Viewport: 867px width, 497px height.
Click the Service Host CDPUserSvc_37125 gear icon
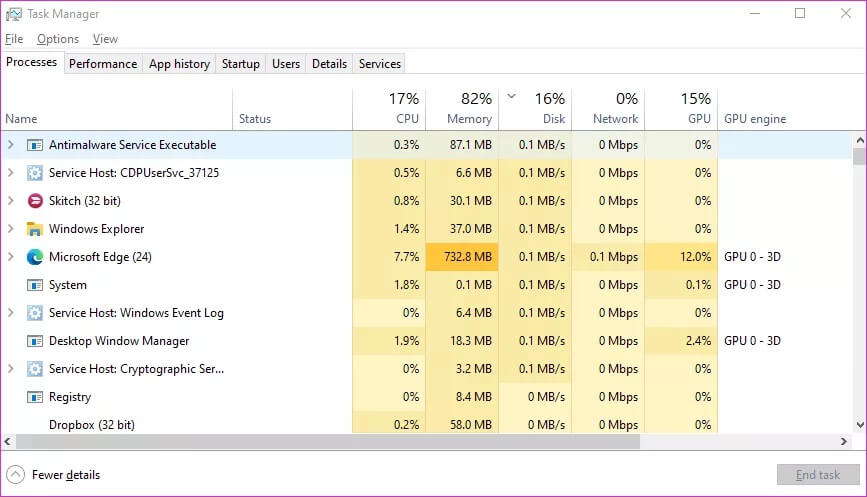click(35, 173)
